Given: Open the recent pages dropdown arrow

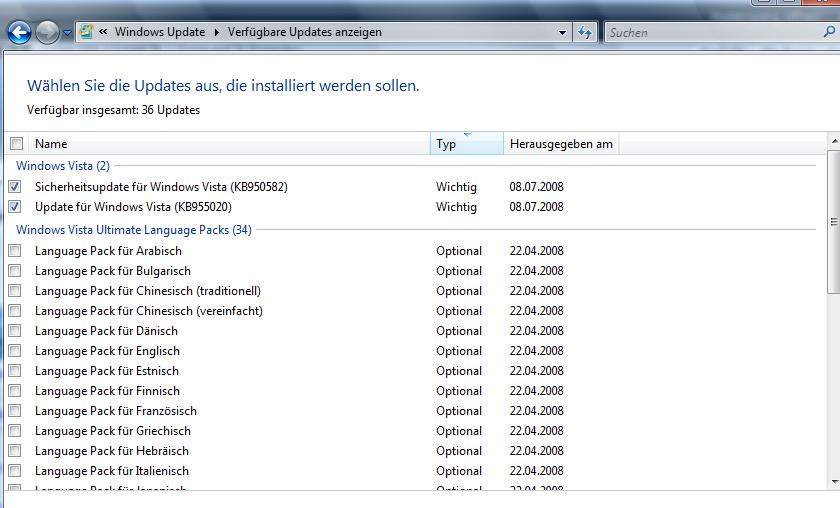Looking at the screenshot, I should [x=67, y=33].
